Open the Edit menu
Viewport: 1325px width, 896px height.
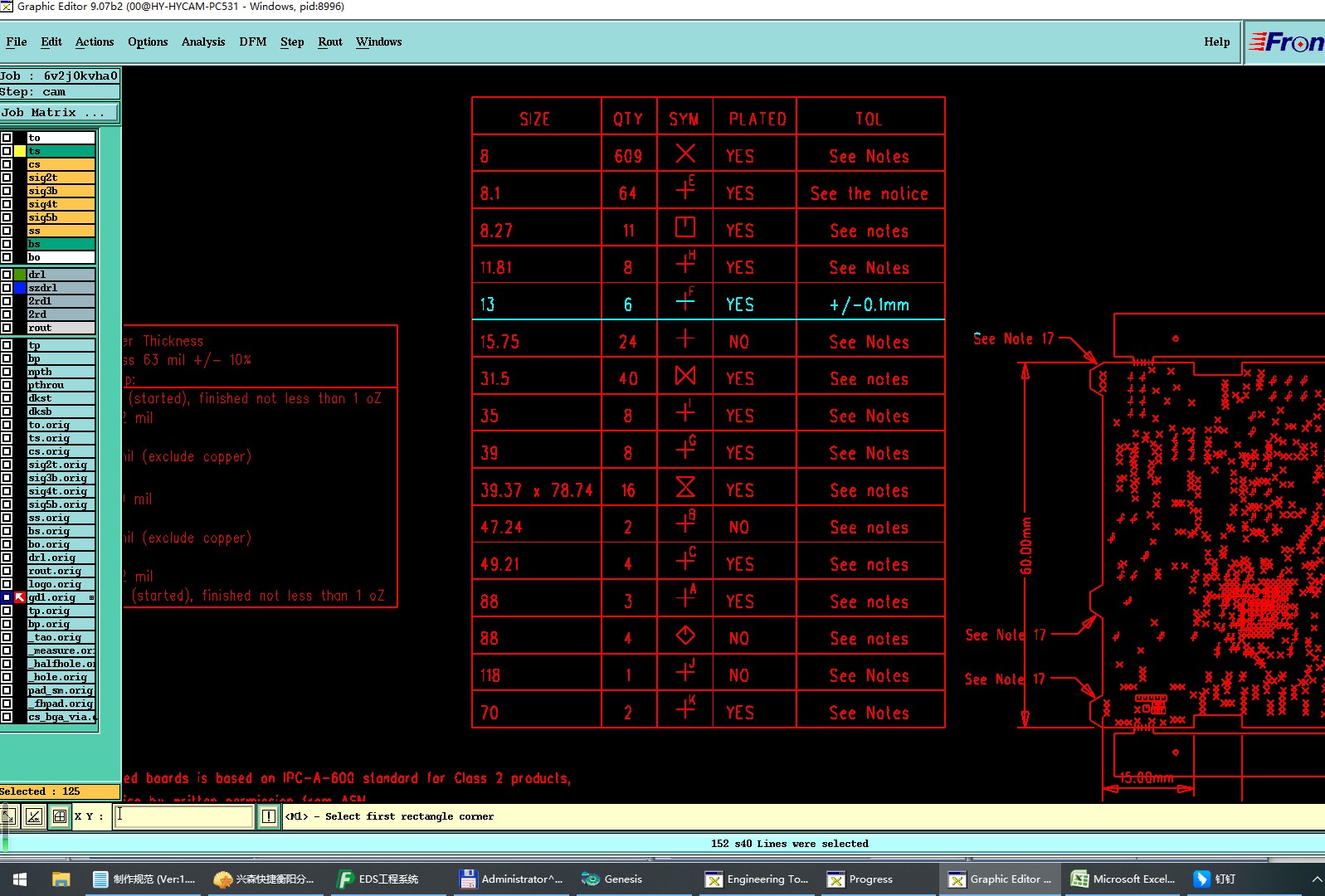(x=51, y=41)
